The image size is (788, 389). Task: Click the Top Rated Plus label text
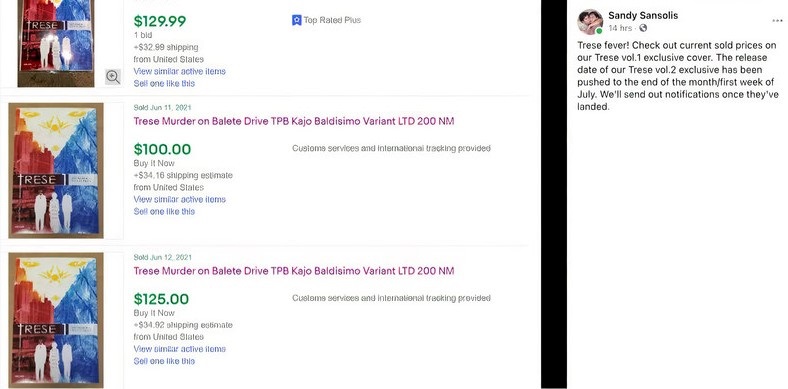click(332, 20)
